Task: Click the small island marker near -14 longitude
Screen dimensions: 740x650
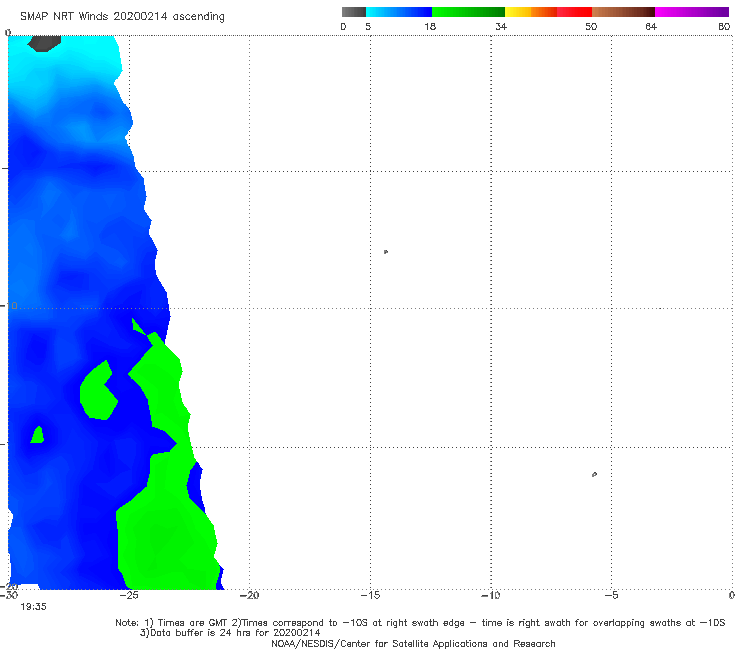Action: 386,252
